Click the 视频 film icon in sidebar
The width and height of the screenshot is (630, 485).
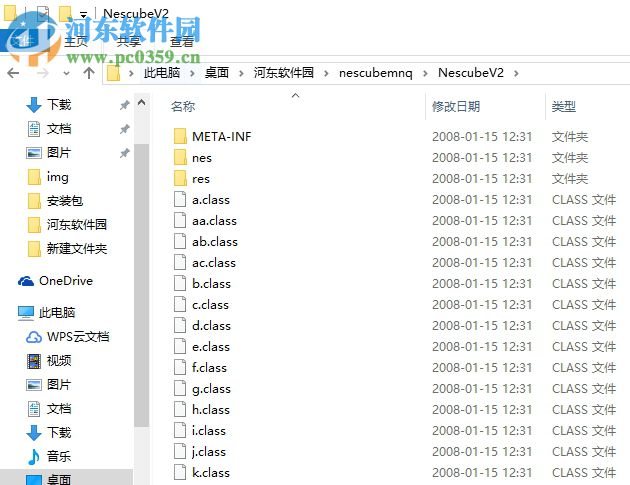[34, 361]
